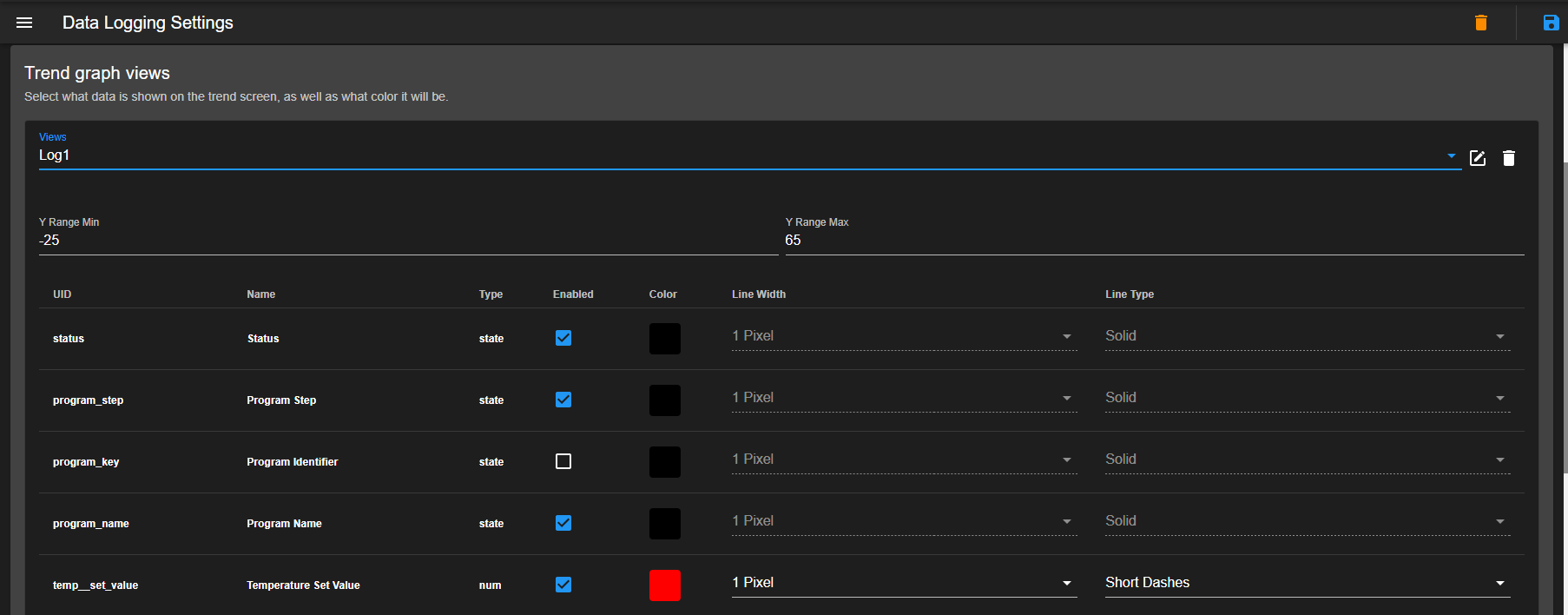Click the Type column header
The width and height of the screenshot is (1568, 615).
point(491,294)
